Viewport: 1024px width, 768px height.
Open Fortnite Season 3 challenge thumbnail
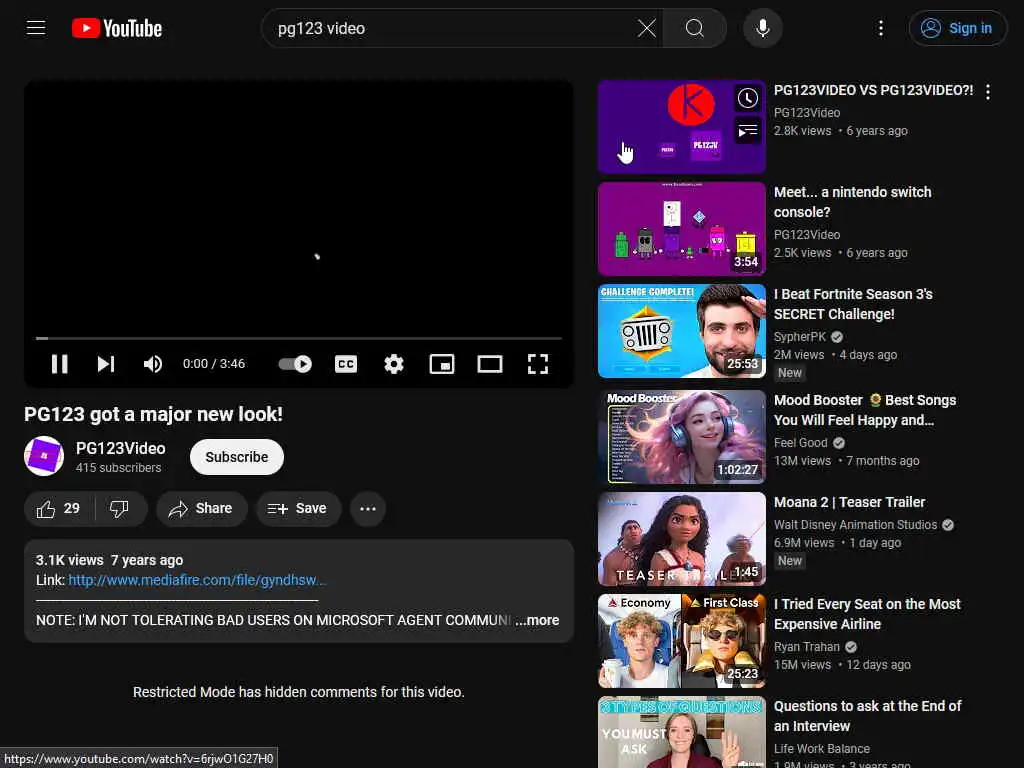[682, 330]
